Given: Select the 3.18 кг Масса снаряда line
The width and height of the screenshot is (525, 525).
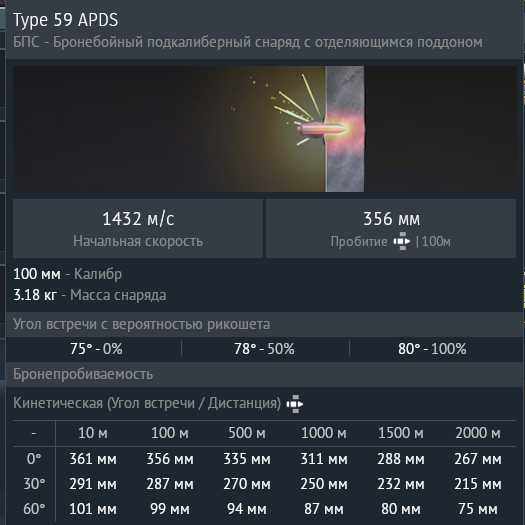Looking at the screenshot, I should tap(90, 295).
